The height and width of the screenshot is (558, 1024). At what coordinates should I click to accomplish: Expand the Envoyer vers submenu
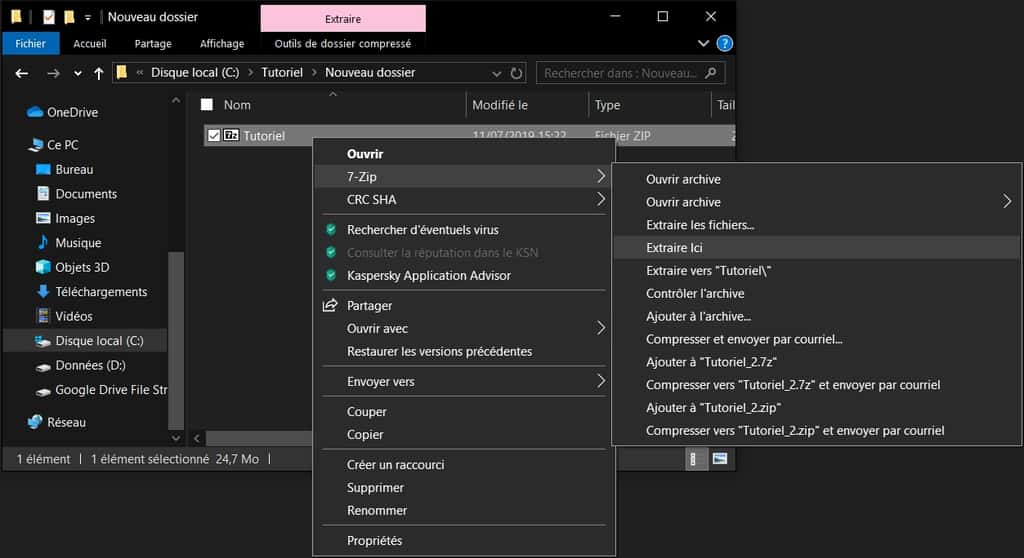(x=601, y=381)
